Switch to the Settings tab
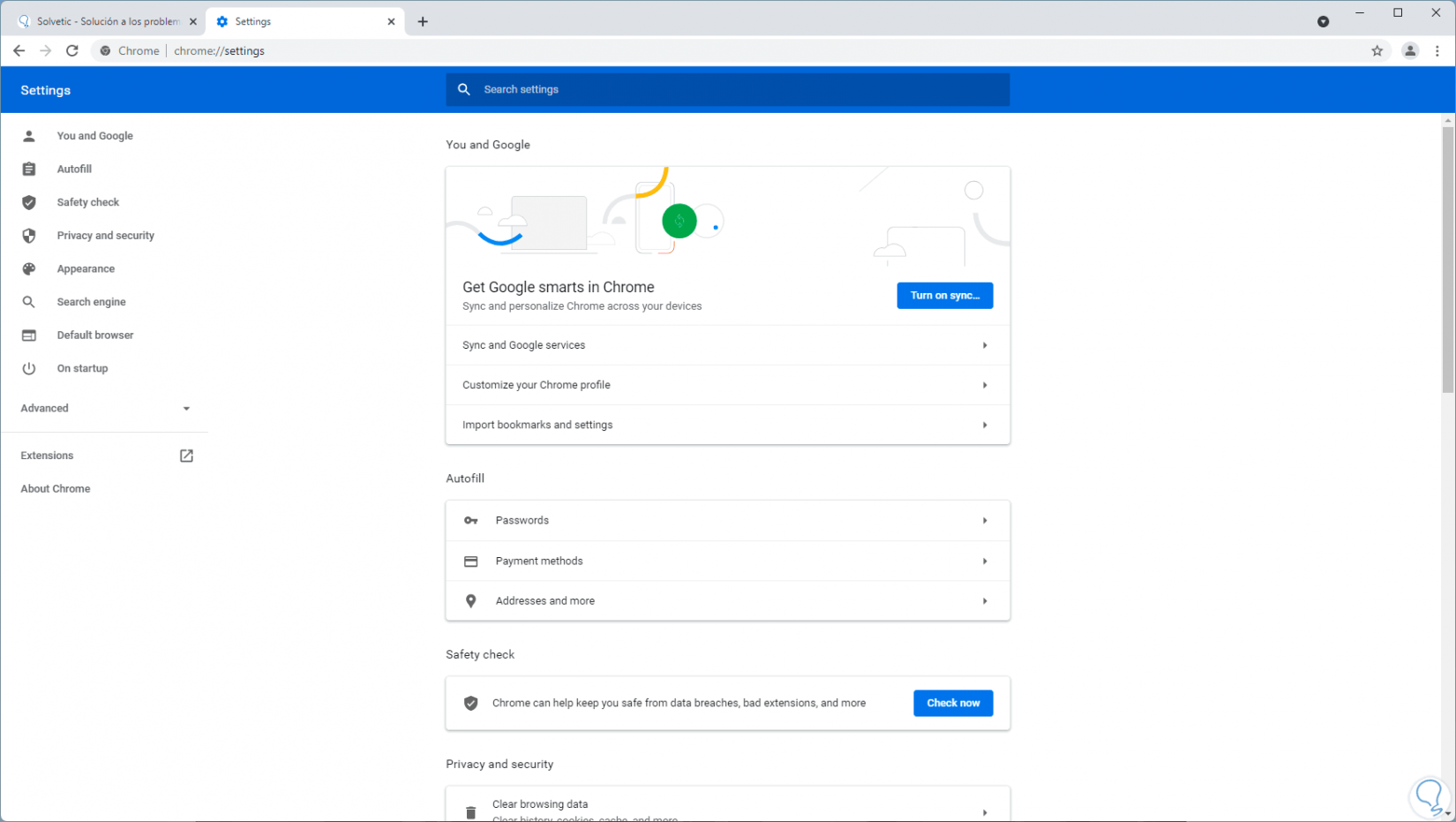 point(305,22)
